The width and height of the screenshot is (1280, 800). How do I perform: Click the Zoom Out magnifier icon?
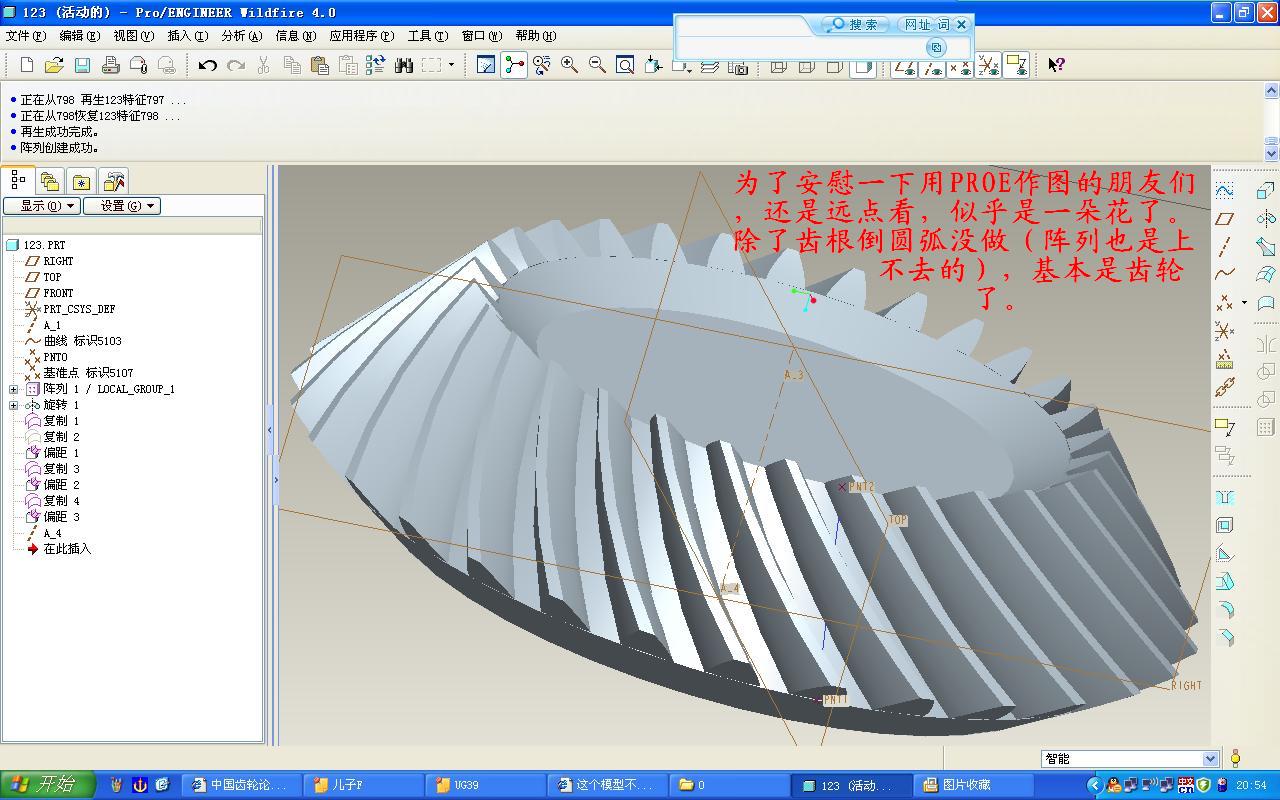[597, 65]
